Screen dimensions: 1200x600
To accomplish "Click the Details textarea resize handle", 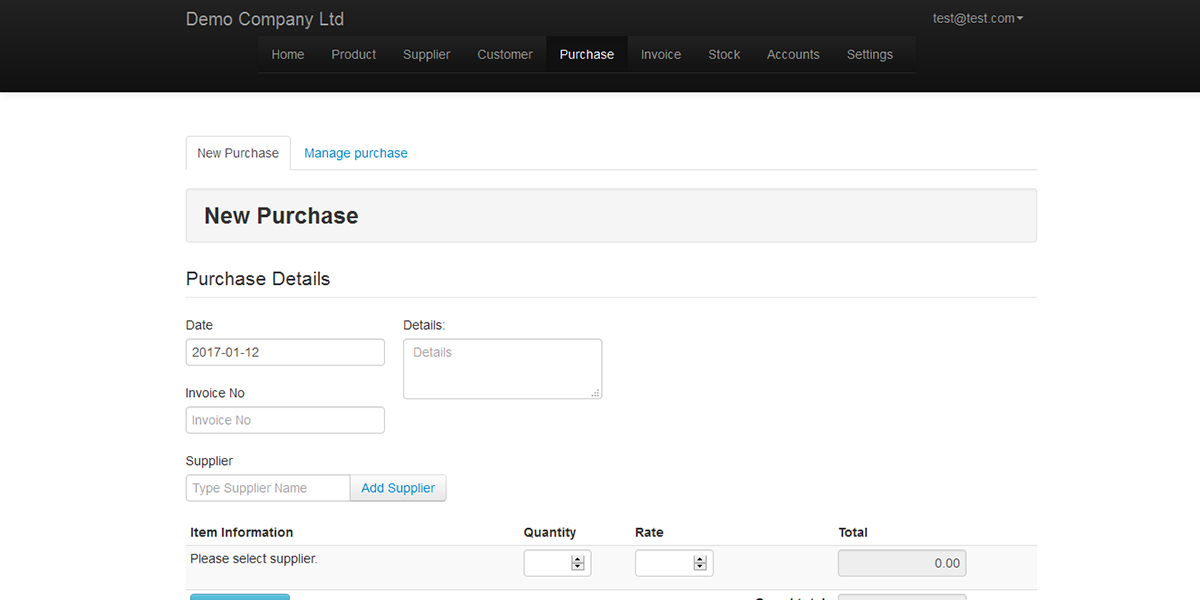I will [x=597, y=393].
